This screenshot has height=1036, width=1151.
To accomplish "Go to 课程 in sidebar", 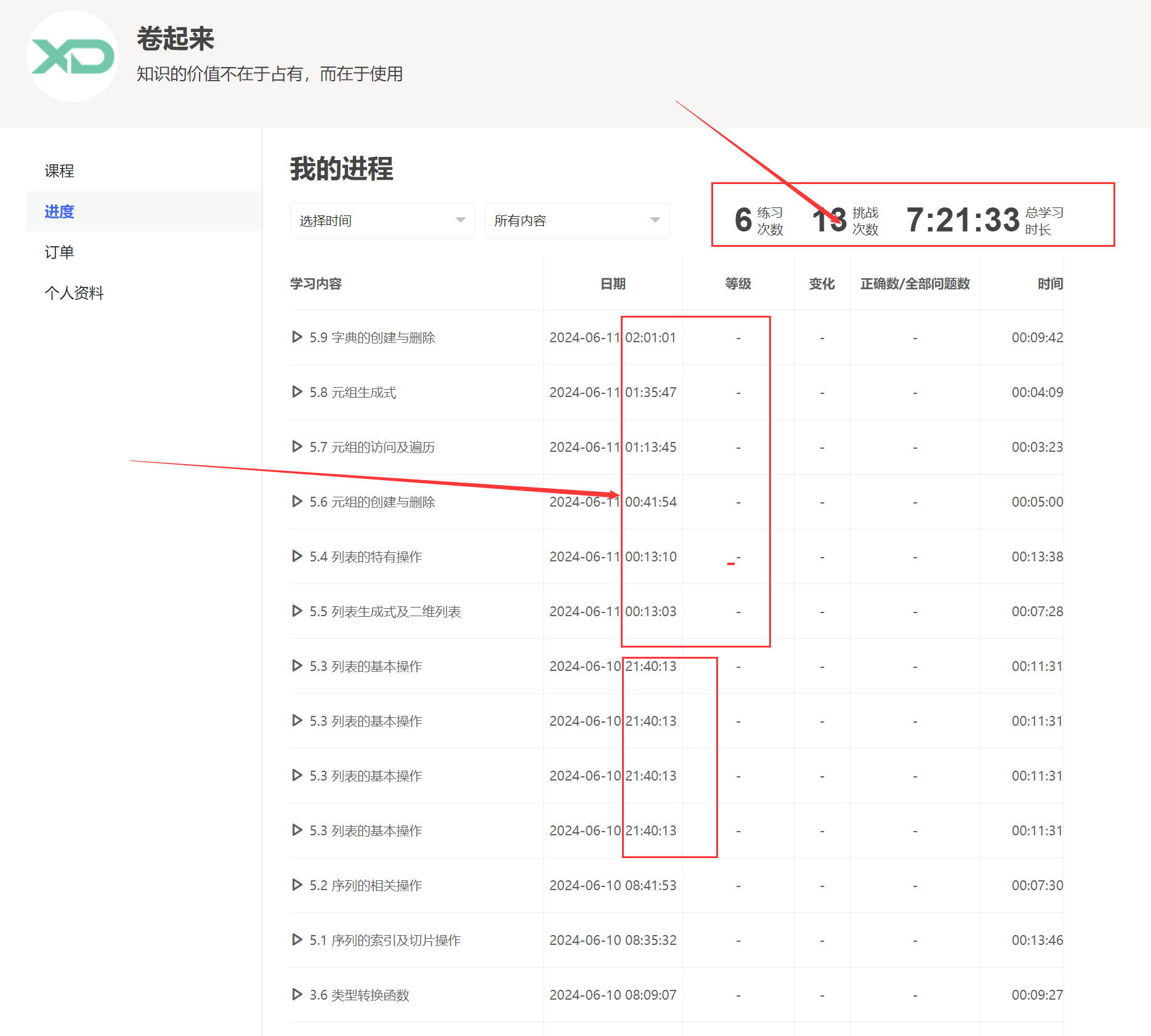I will click(x=59, y=171).
